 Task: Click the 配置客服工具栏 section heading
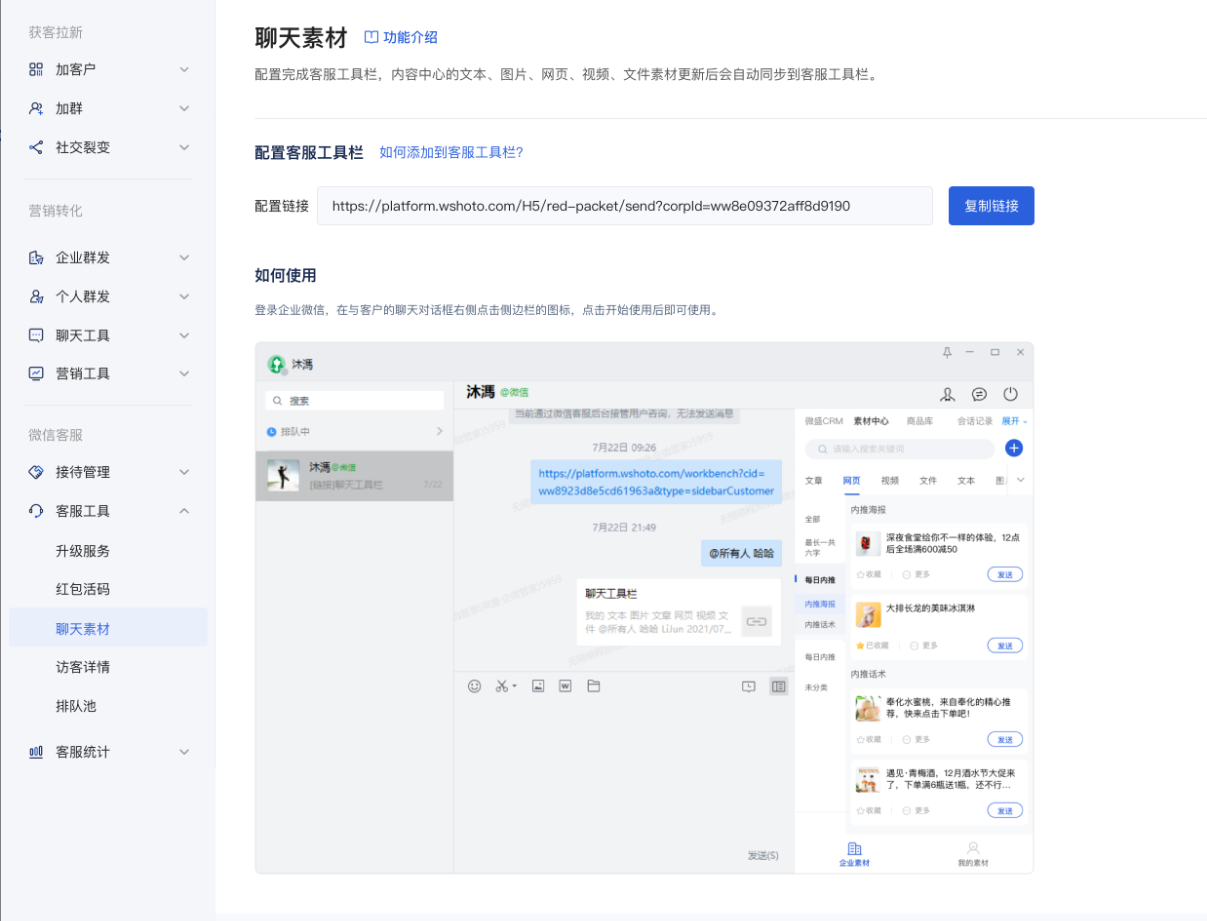pyautogui.click(x=309, y=153)
